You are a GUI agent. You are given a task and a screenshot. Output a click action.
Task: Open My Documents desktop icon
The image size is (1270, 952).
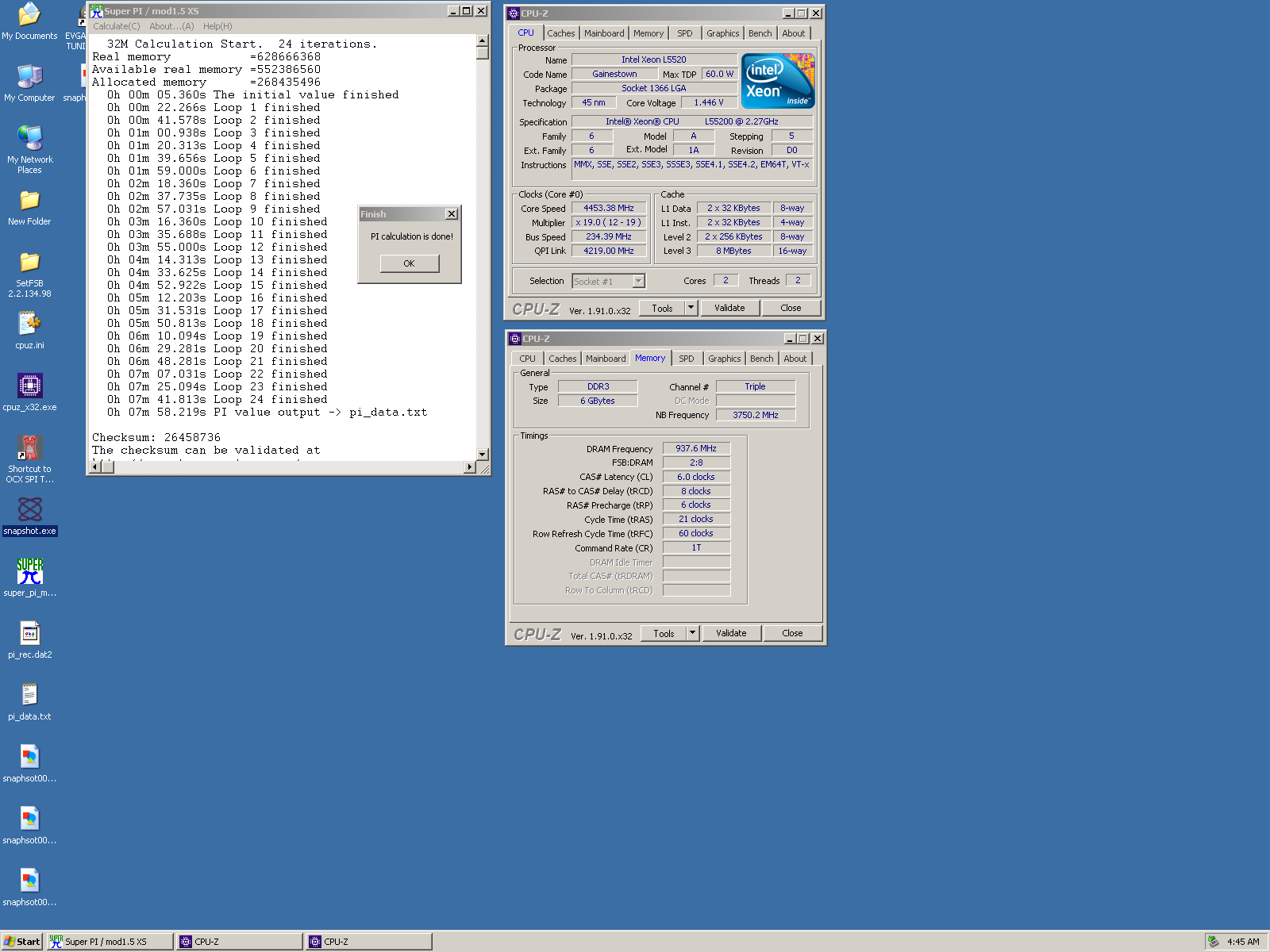(x=29, y=21)
